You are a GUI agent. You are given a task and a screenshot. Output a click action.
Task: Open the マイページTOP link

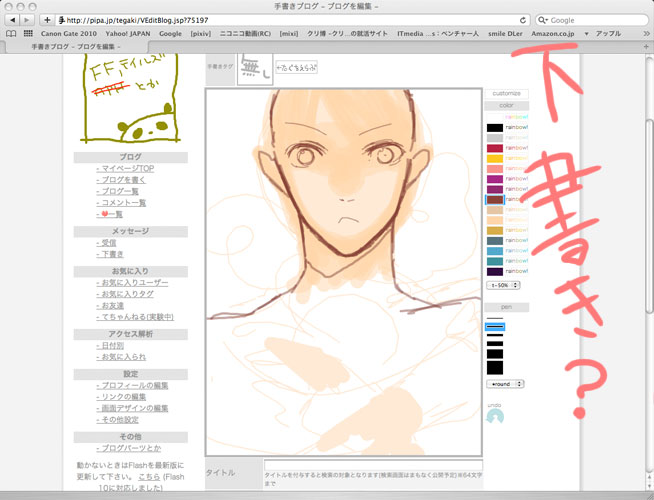coord(125,168)
